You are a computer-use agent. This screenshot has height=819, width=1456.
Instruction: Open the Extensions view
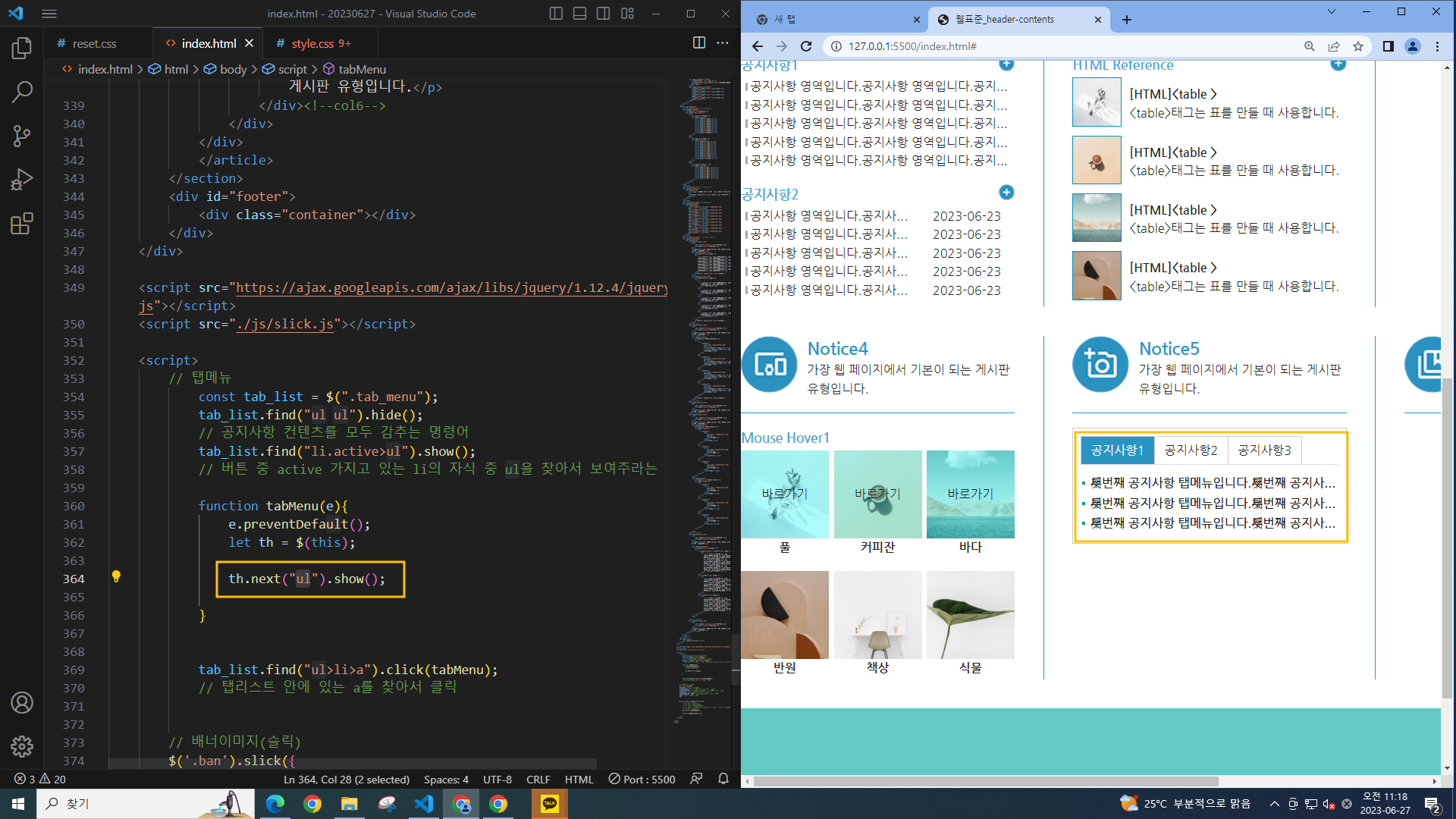[x=22, y=224]
